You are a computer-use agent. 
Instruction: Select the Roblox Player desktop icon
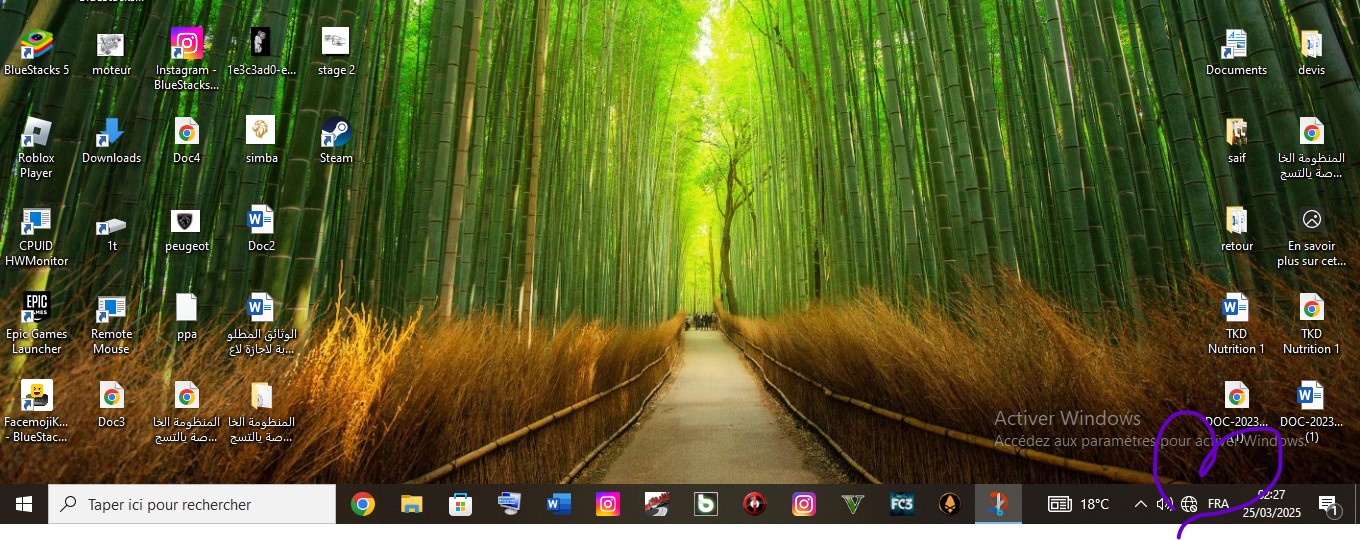37,133
